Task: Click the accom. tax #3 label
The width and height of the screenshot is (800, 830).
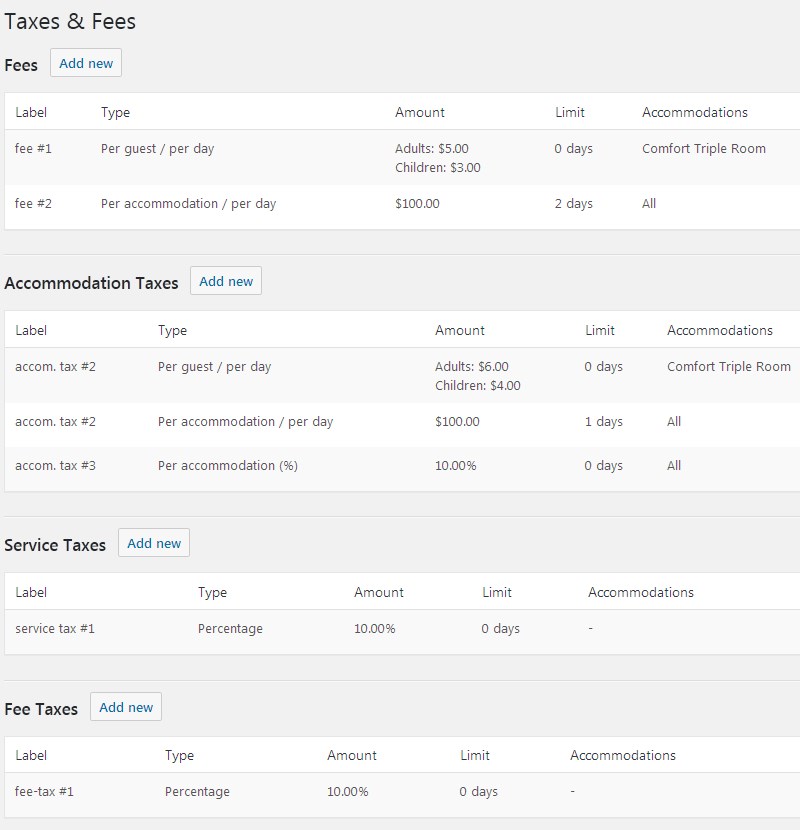Action: 56,466
